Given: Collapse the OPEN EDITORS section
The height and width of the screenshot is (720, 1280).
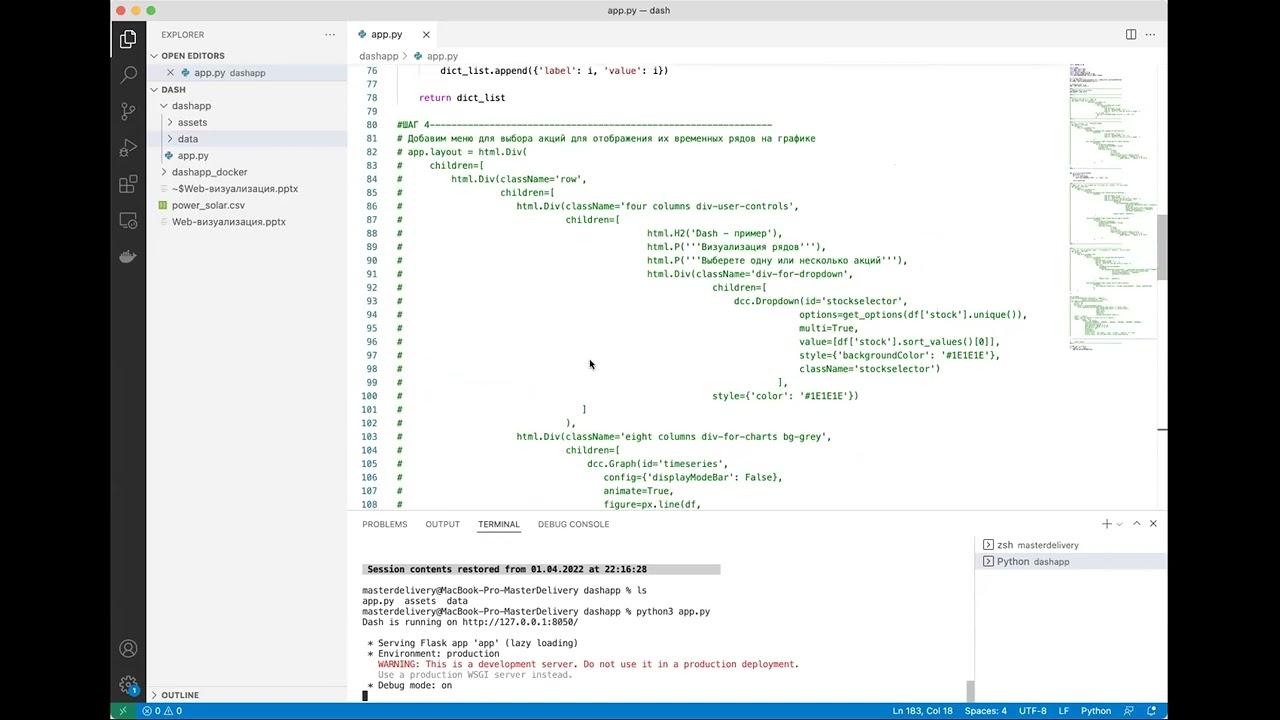Looking at the screenshot, I should pos(155,56).
